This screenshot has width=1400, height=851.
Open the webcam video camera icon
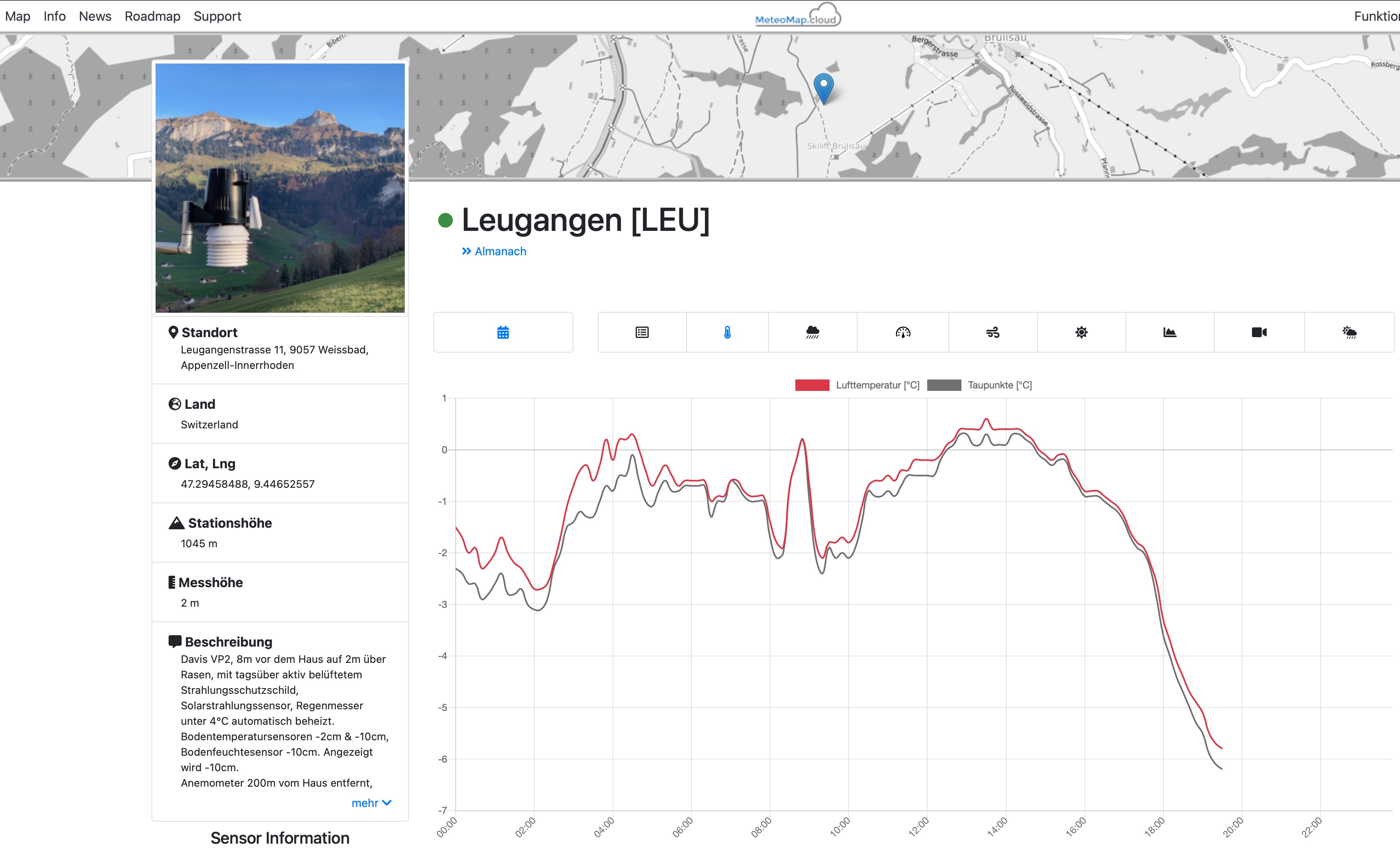coord(1259,332)
